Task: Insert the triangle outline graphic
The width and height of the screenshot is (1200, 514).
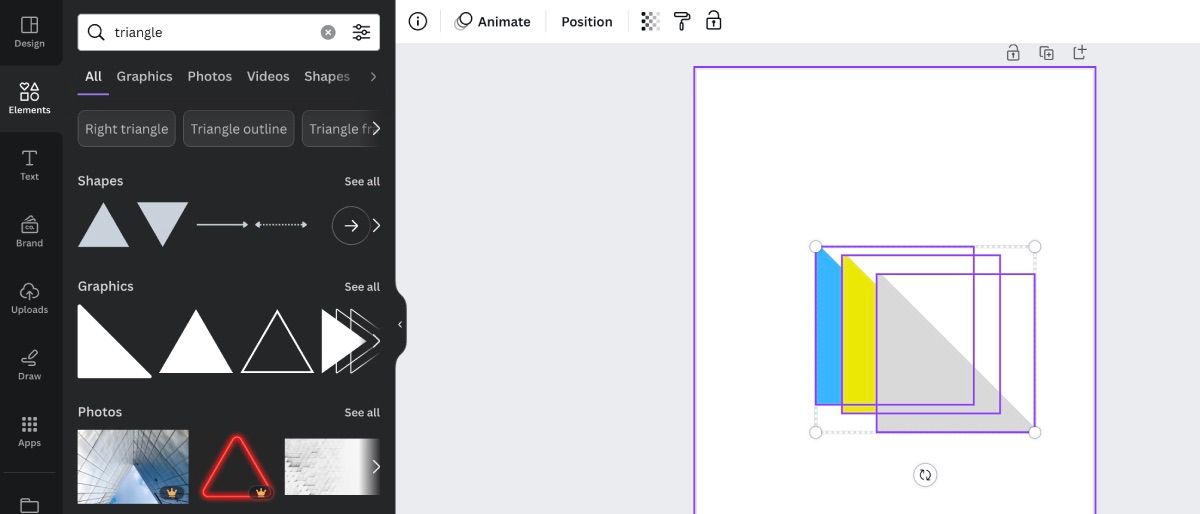Action: pyautogui.click(x=277, y=341)
